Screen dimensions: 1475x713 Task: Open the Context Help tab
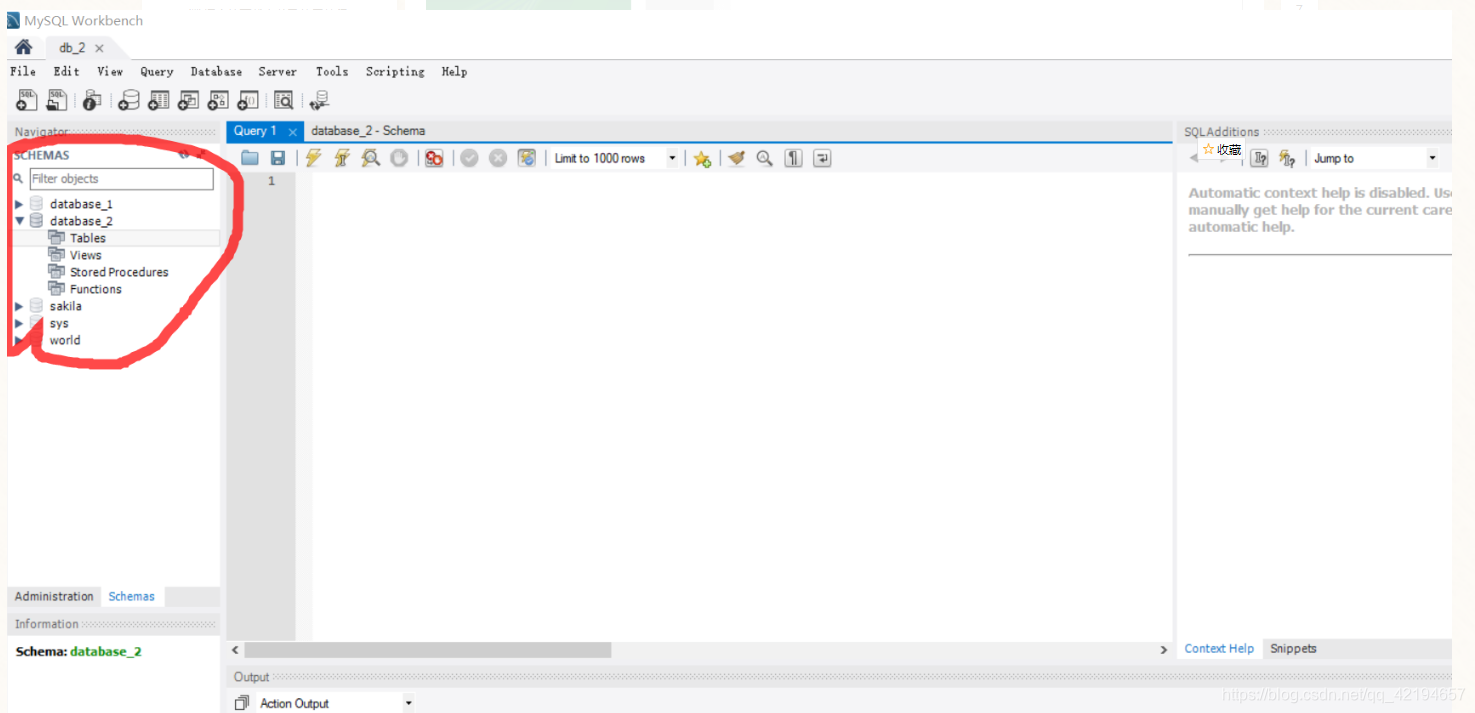(x=1219, y=649)
